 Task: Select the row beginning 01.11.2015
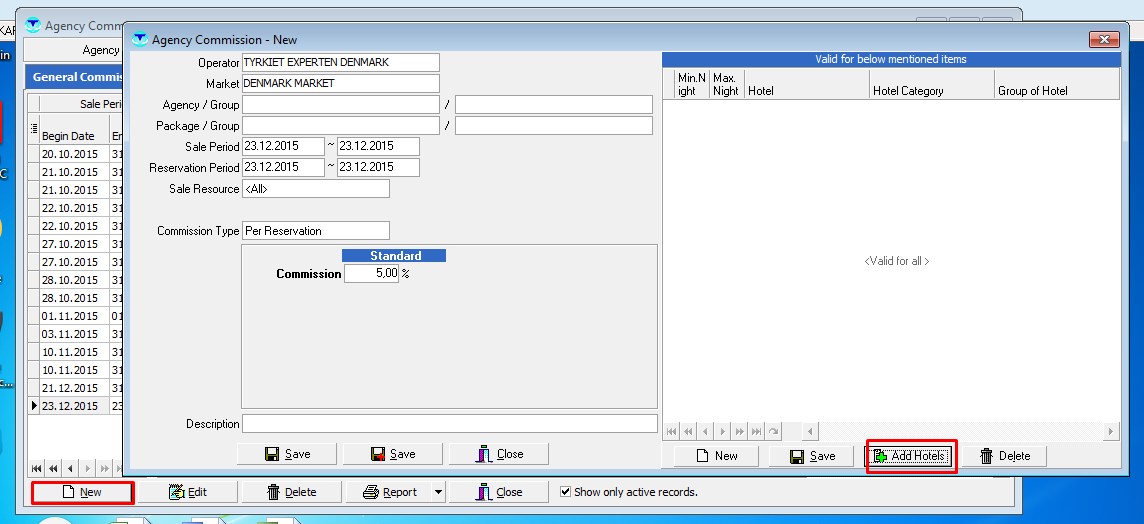(69, 316)
